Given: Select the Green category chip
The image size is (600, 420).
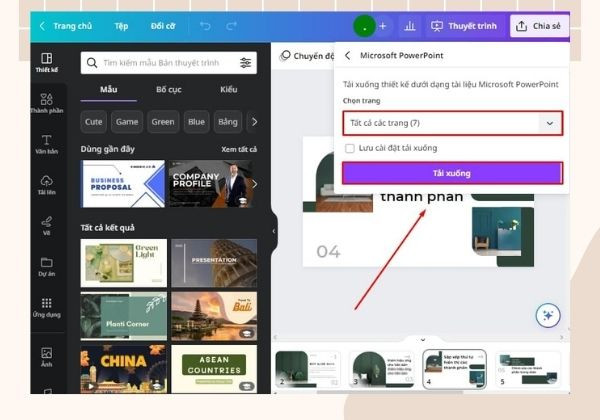Looking at the screenshot, I should coord(163,122).
